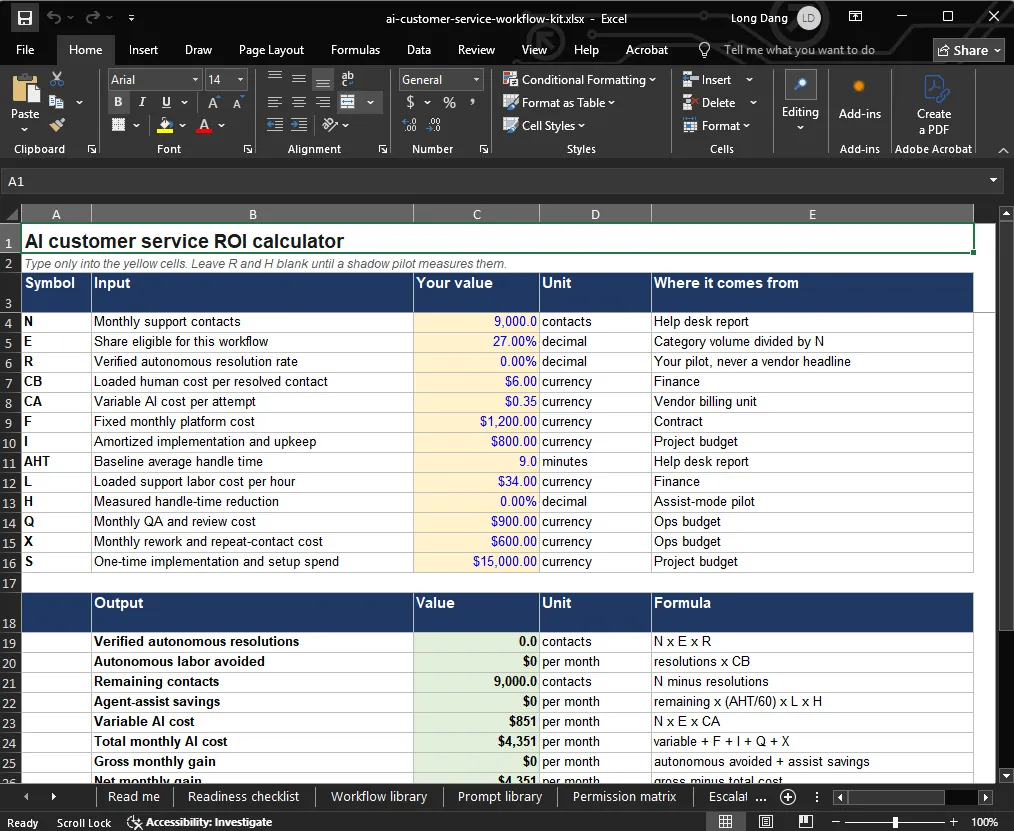Screen dimensions: 1014x831
Task: Click the Increase Decimal icon
Action: [x=409, y=125]
